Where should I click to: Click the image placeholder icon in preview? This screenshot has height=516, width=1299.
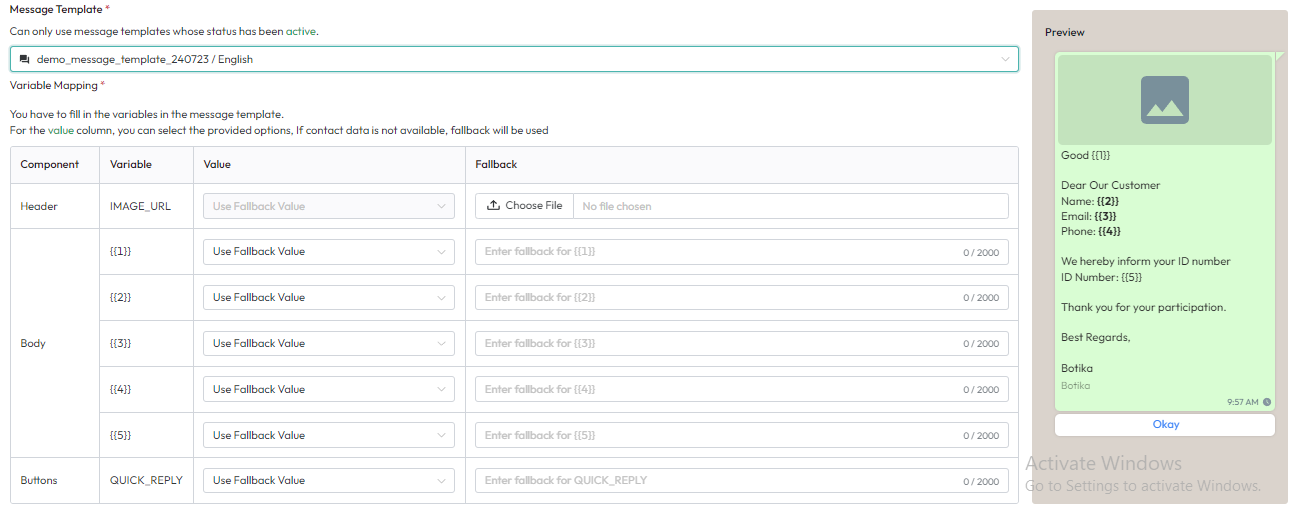point(1164,100)
